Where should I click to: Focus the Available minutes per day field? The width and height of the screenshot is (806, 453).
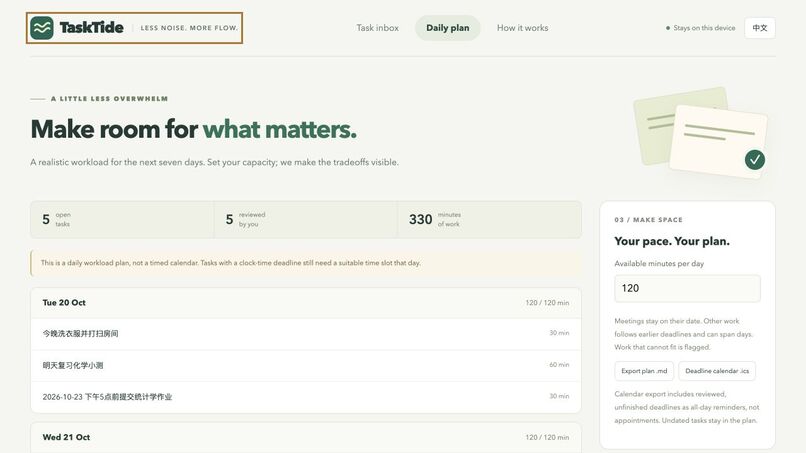687,288
